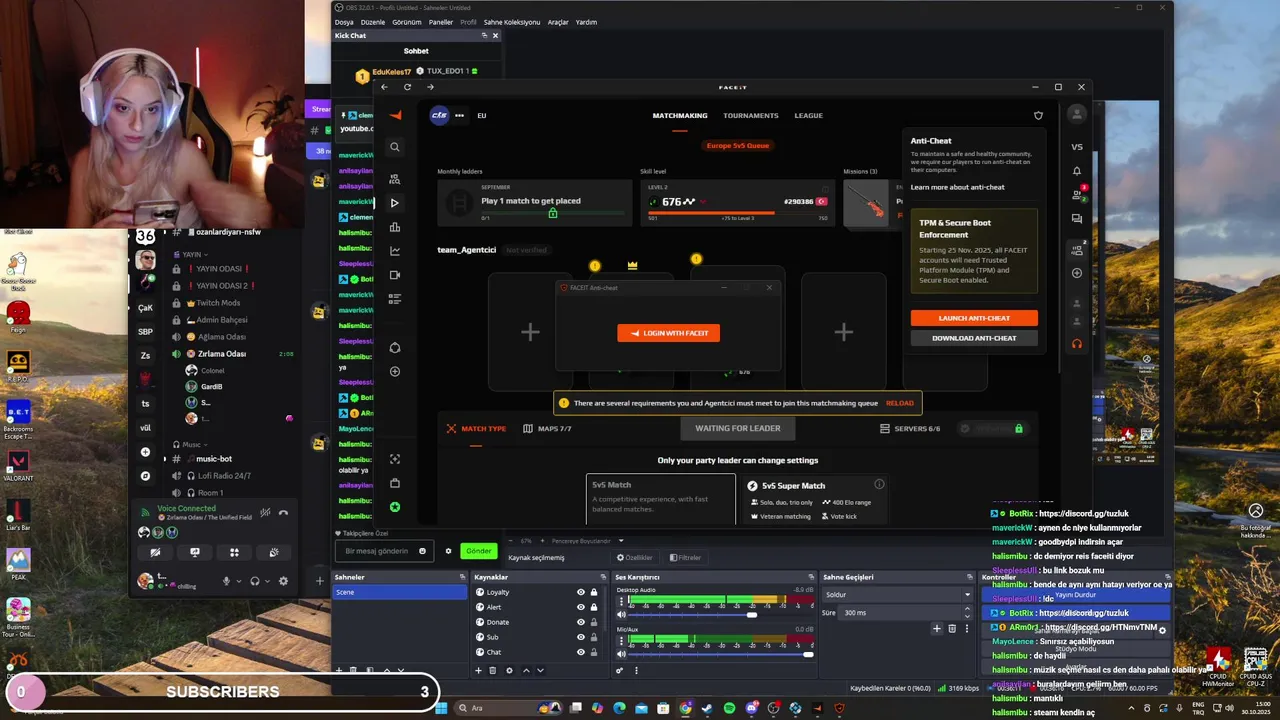Click Login with FACEIT button

[668, 333]
